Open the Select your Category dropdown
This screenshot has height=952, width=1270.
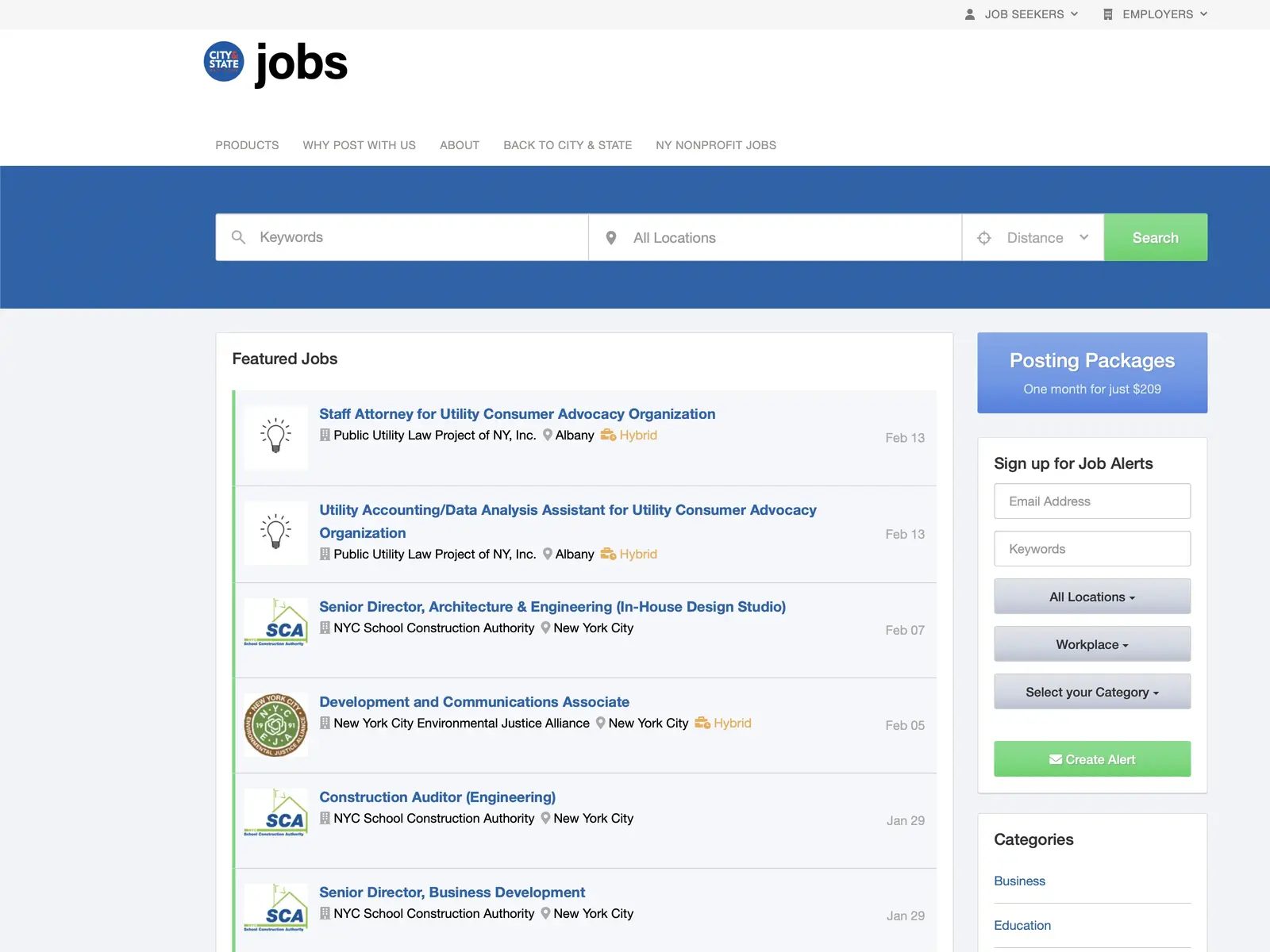coord(1092,692)
